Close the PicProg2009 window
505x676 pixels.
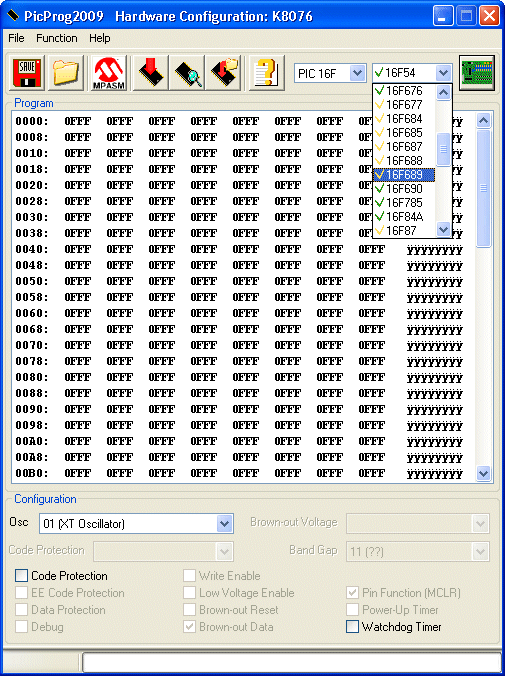click(489, 16)
